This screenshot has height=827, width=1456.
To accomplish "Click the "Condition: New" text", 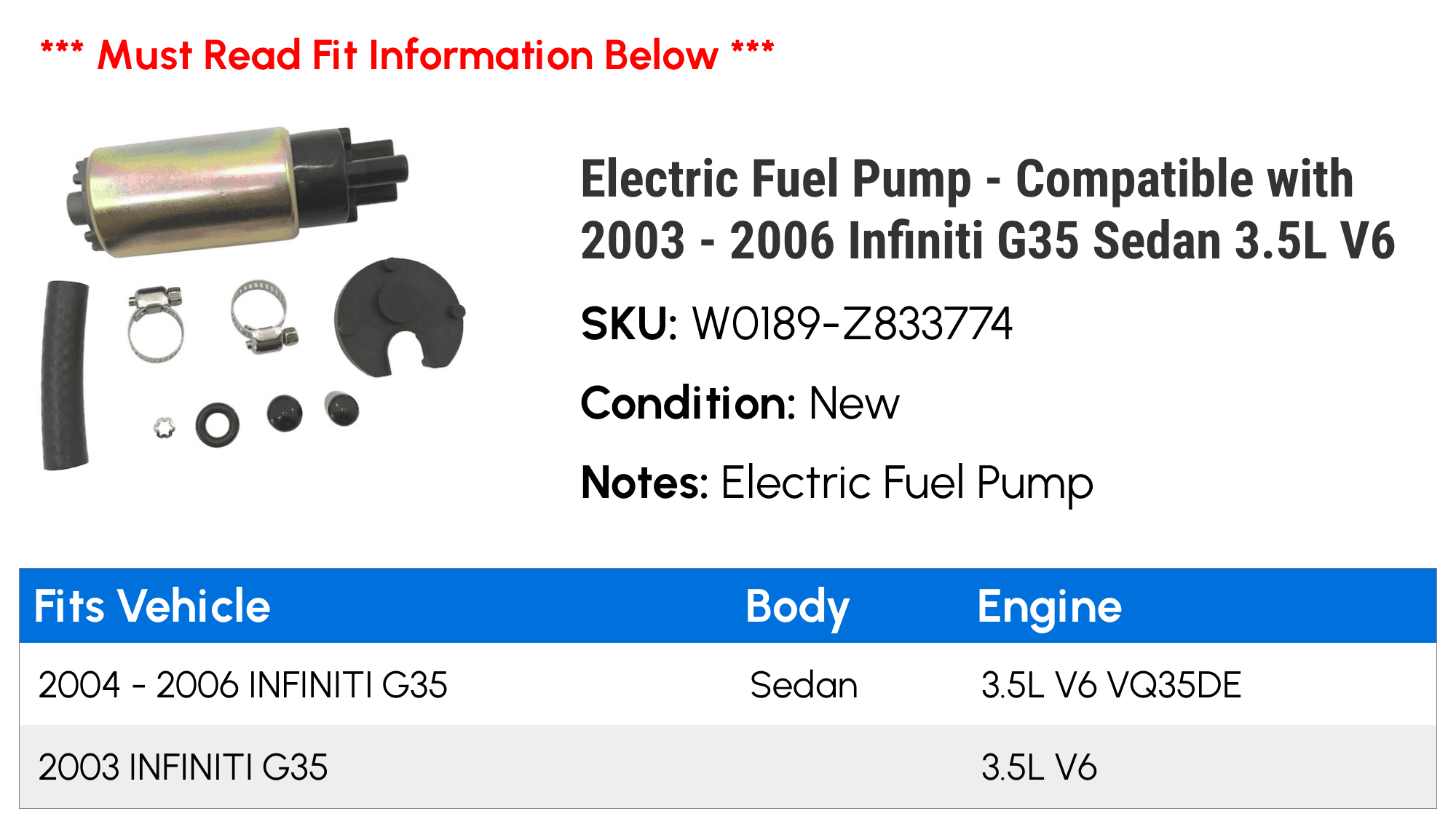I will [740, 403].
